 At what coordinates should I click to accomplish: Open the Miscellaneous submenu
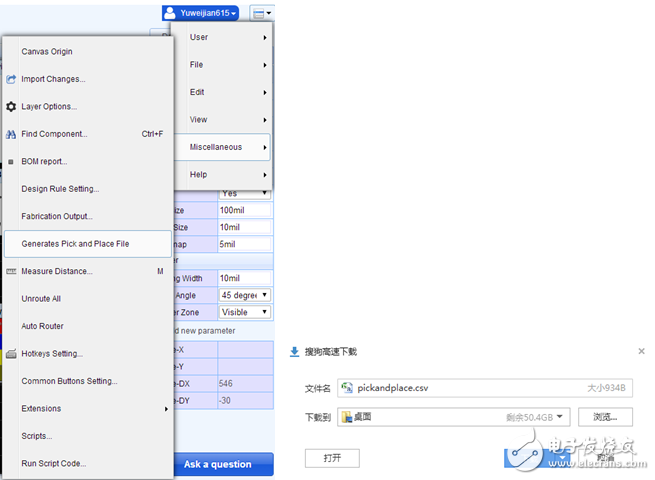click(x=228, y=147)
